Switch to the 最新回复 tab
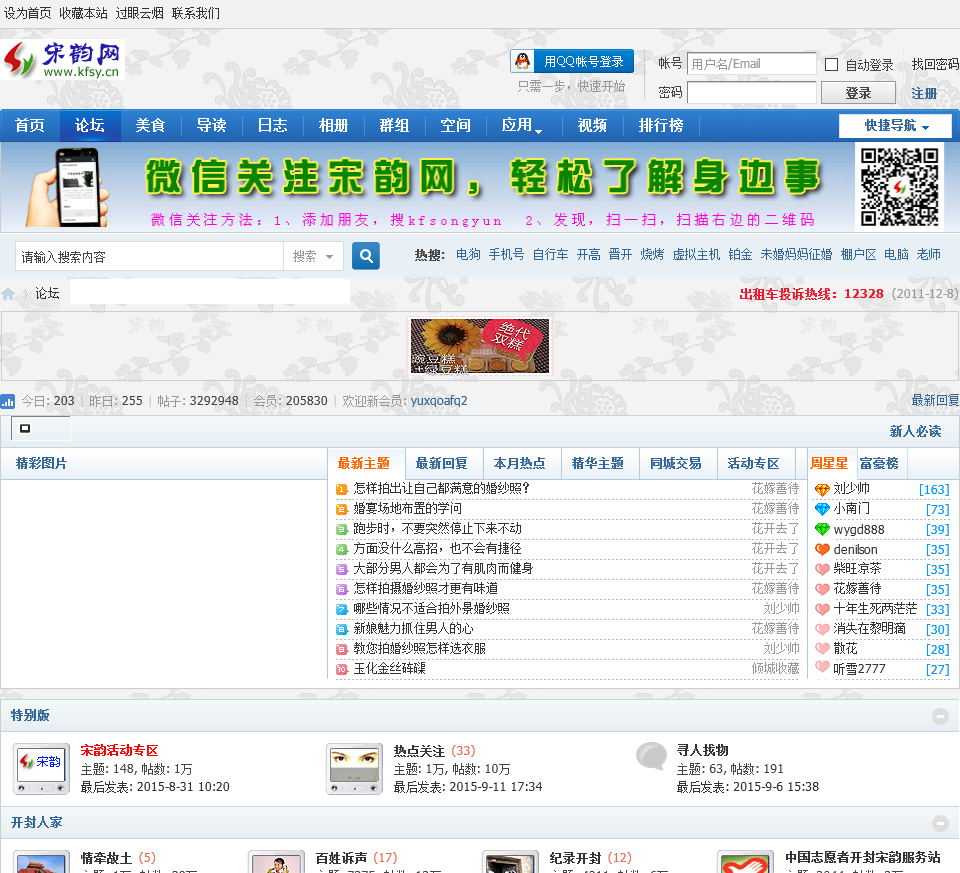Screen dimensions: 960x873 point(441,463)
